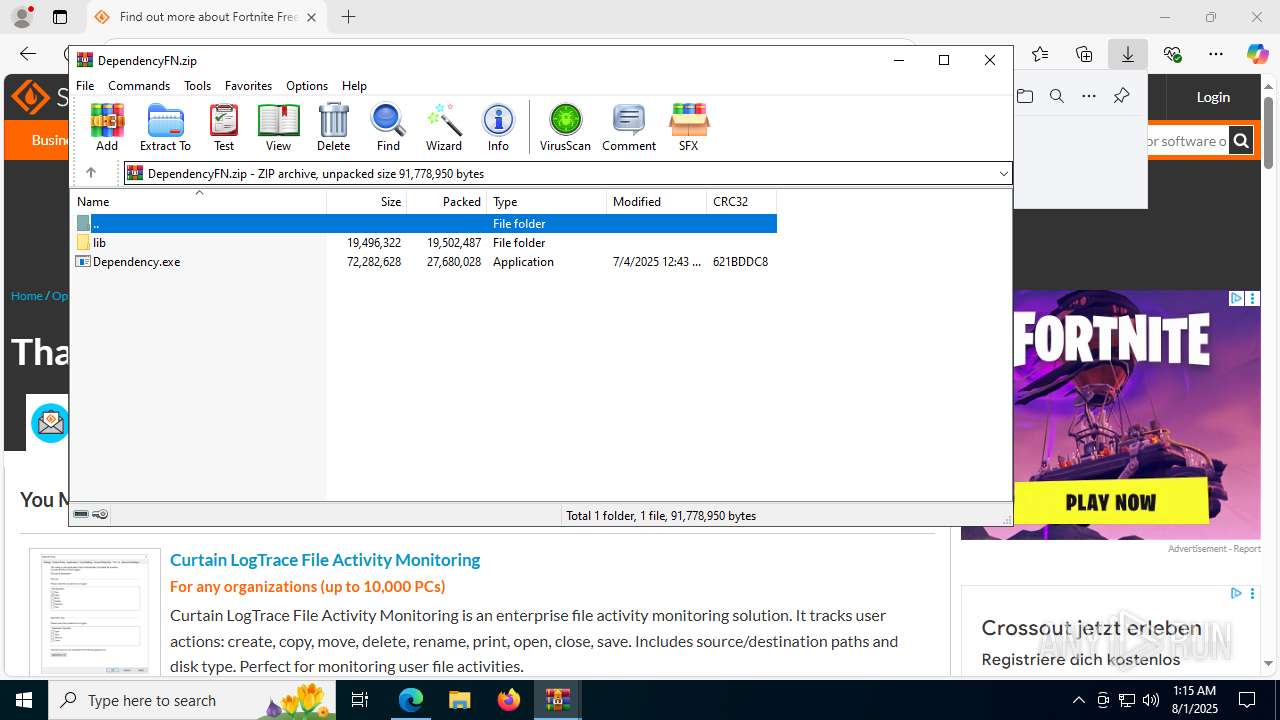Viewport: 1280px width, 720px height.
Task: Run Test on the archive
Action: click(224, 127)
